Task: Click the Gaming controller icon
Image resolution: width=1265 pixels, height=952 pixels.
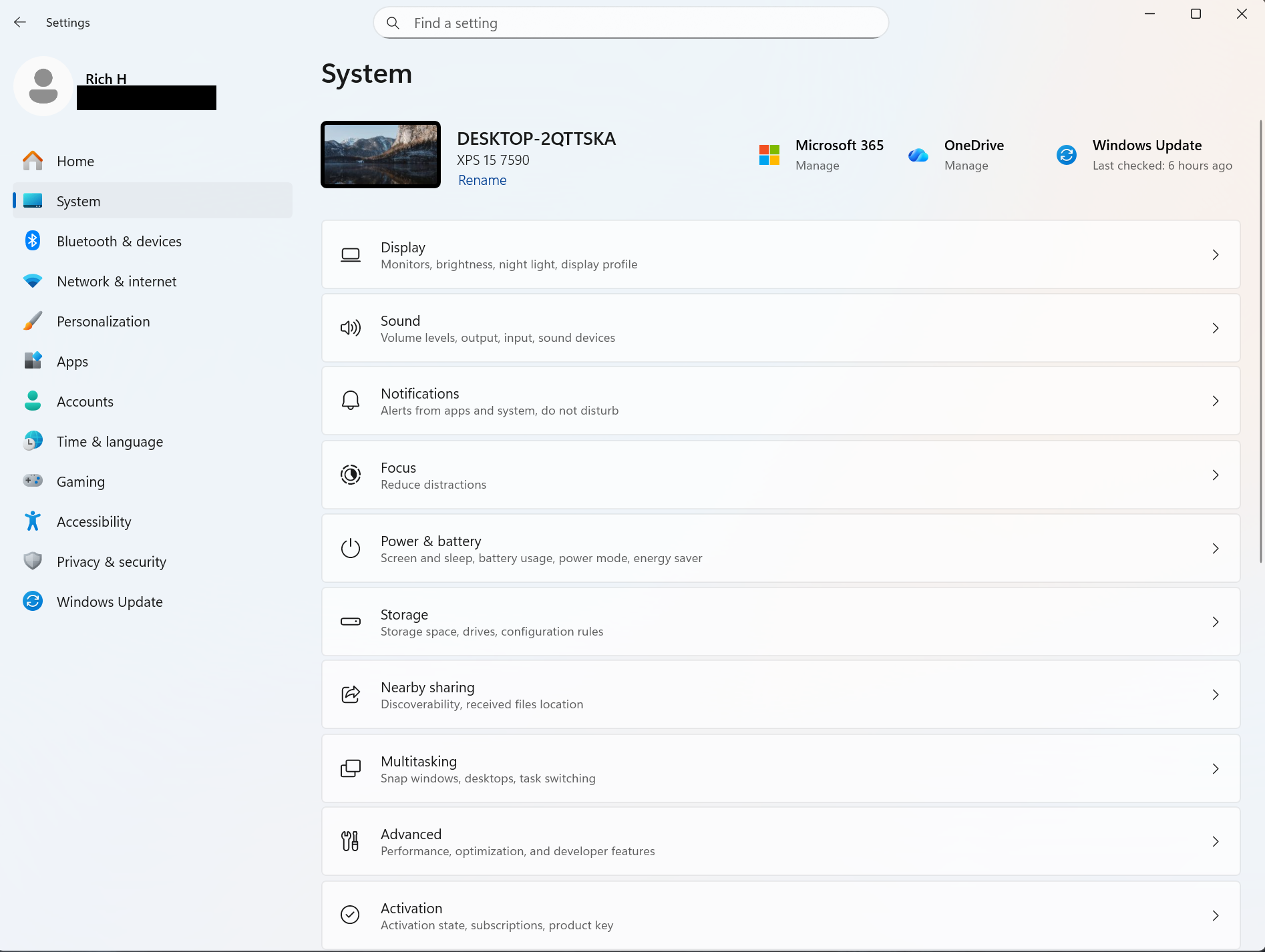Action: (x=33, y=481)
